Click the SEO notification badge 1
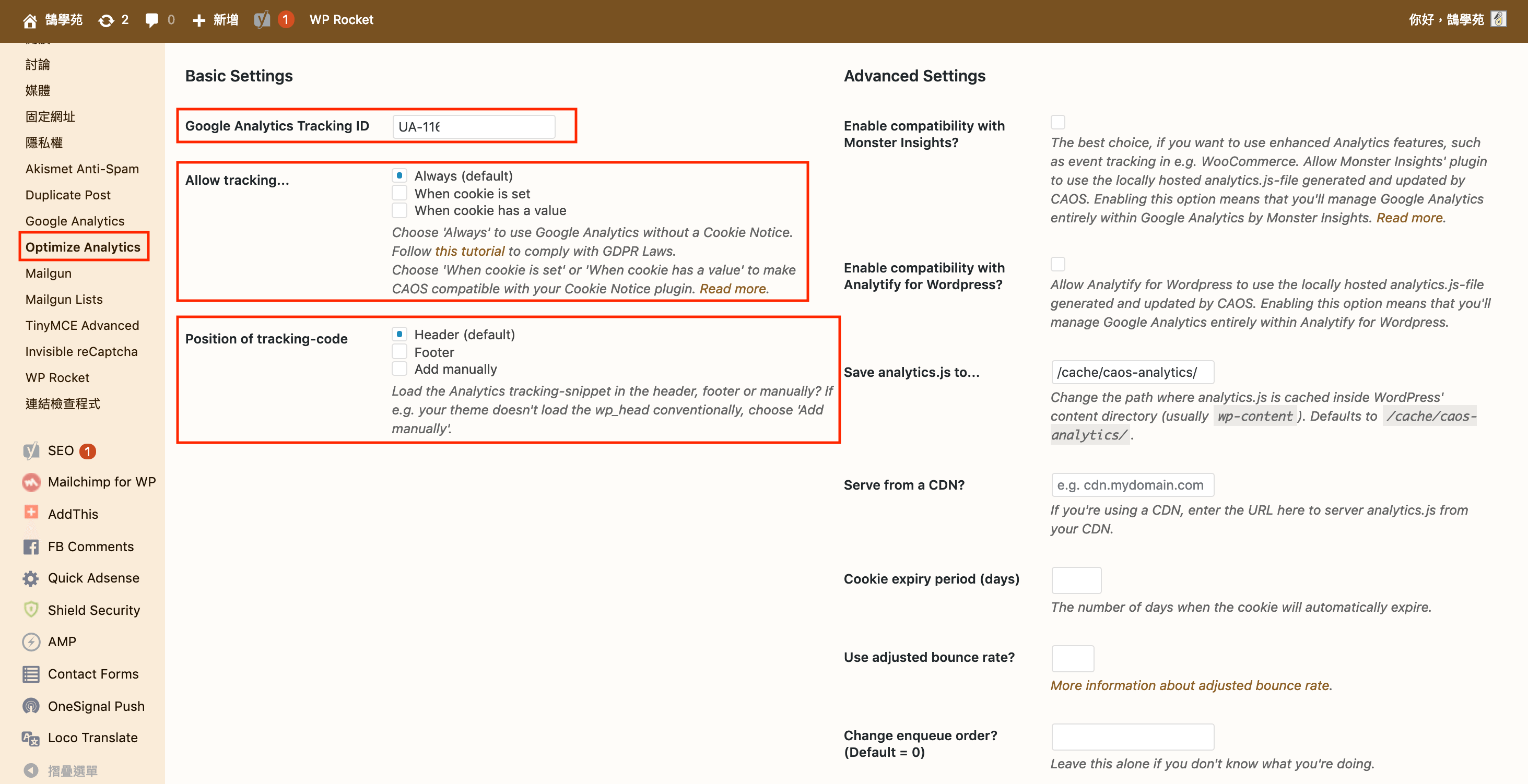This screenshot has height=784, width=1528. (88, 452)
